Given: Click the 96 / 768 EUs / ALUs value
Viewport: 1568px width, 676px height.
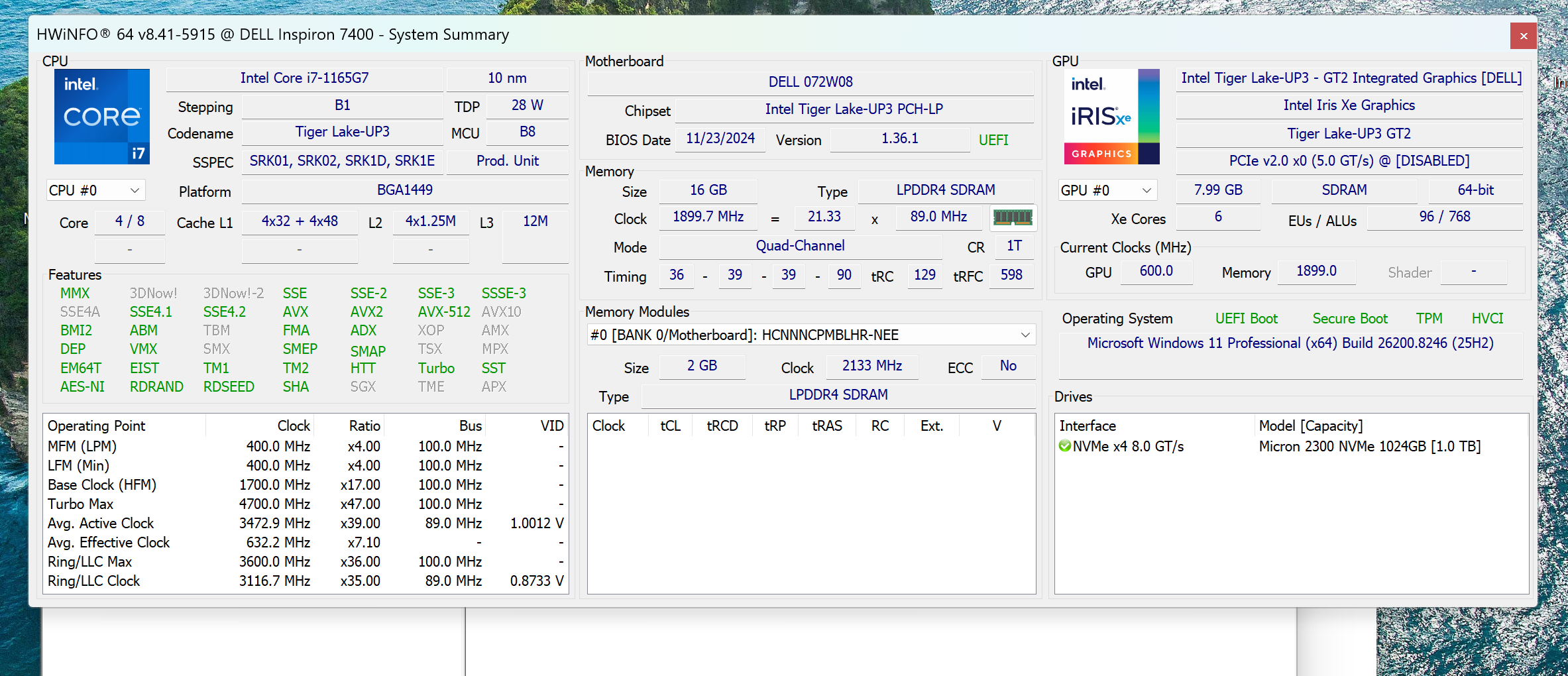Looking at the screenshot, I should pos(1445,217).
